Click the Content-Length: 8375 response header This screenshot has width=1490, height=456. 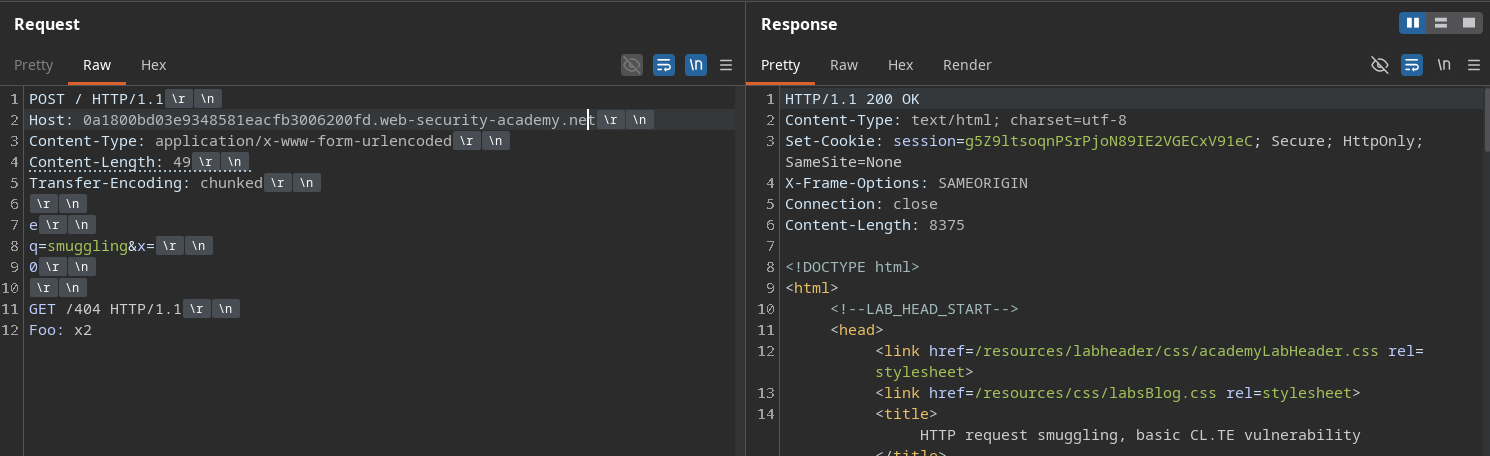[x=875, y=225]
